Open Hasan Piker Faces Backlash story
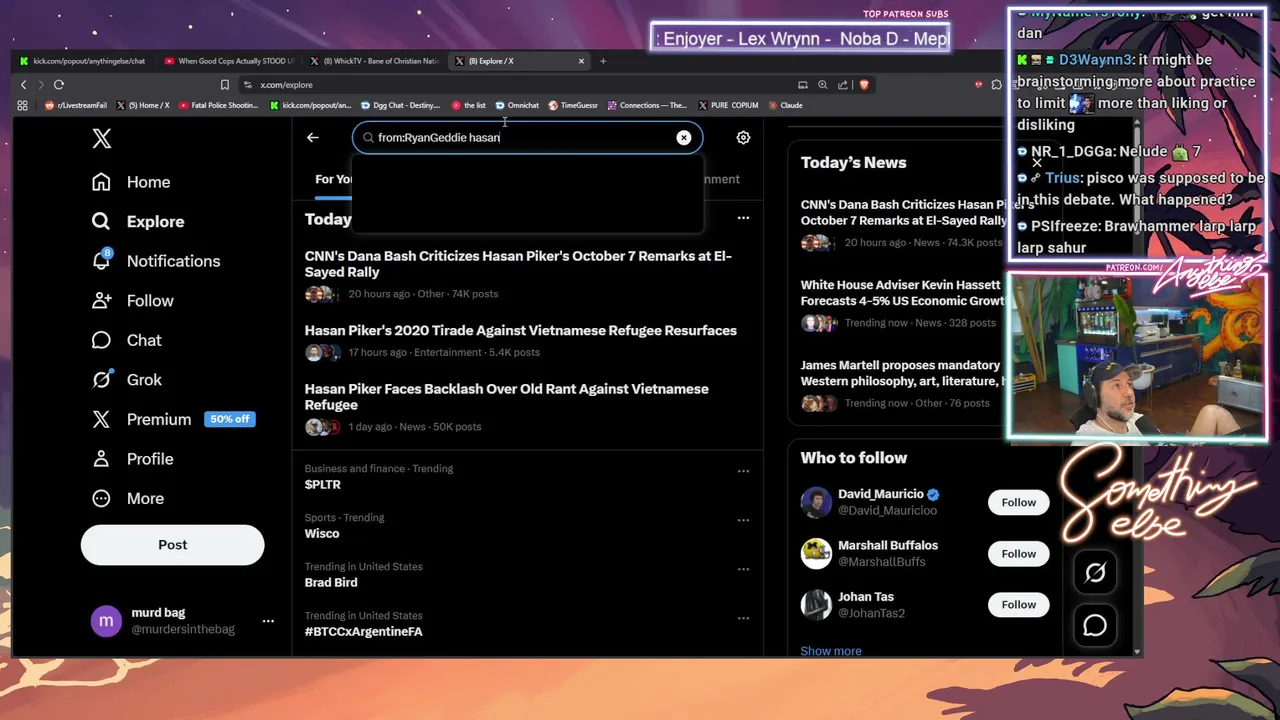This screenshot has height=720, width=1280. click(506, 397)
